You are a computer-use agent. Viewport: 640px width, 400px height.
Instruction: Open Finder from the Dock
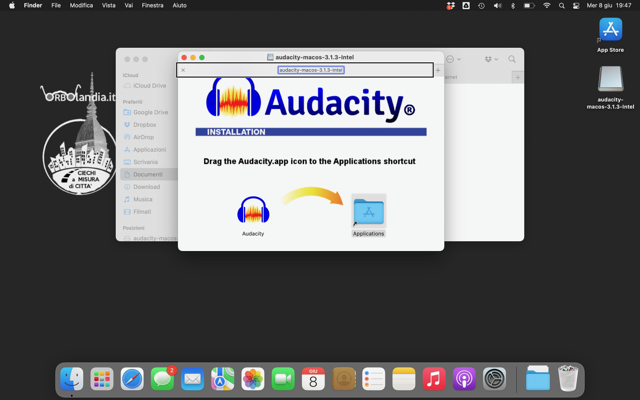tap(72, 379)
